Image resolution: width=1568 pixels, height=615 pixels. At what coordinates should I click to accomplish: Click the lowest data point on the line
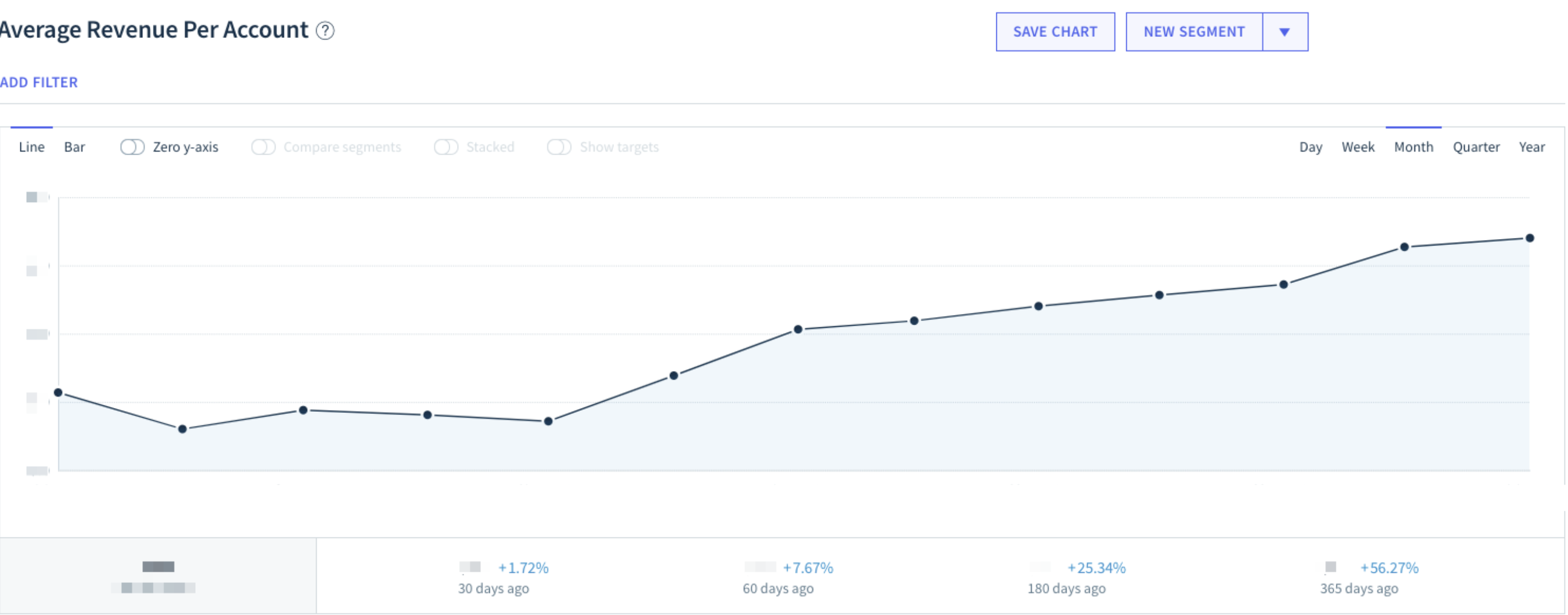tap(182, 429)
